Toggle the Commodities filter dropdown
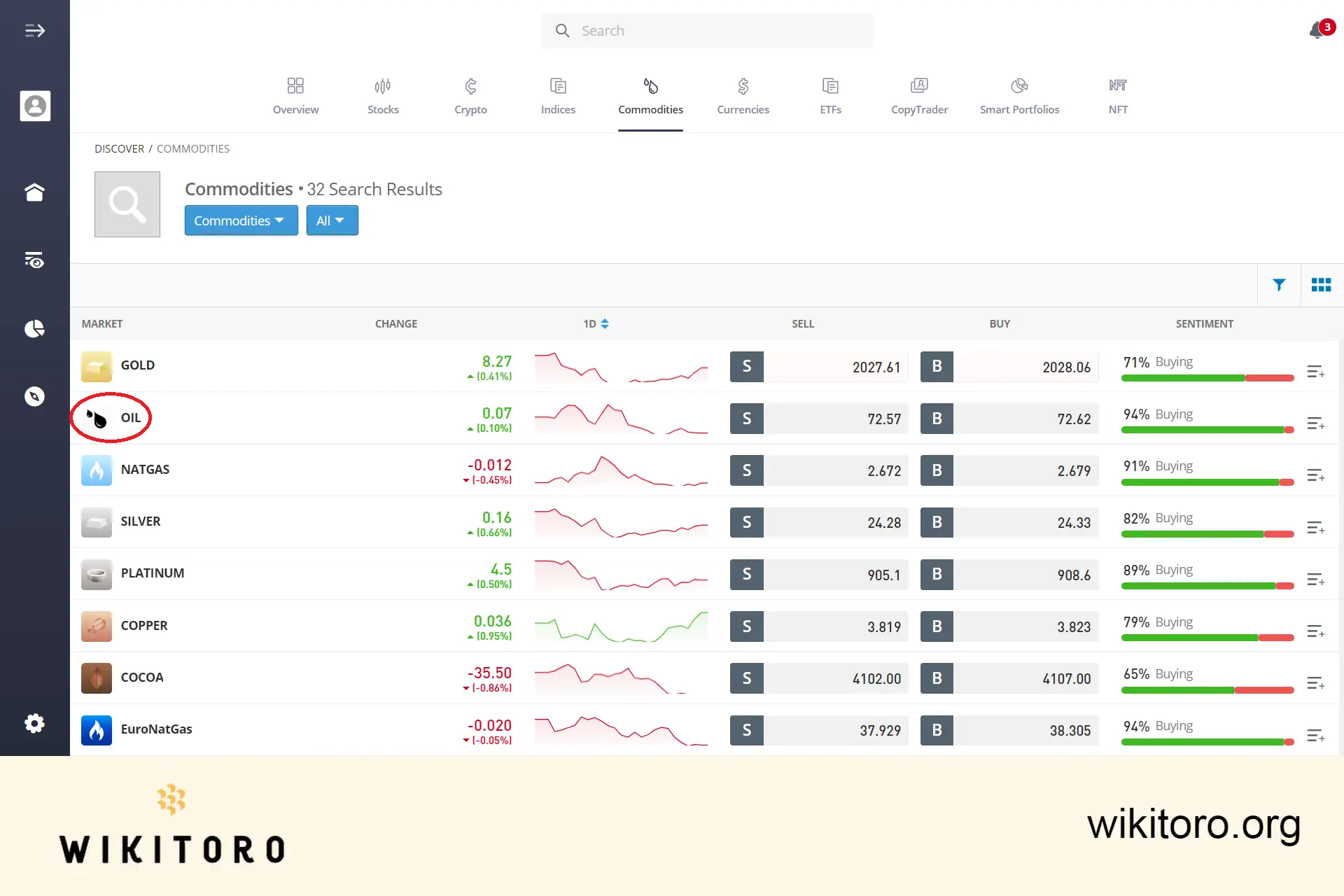This screenshot has width=1344, height=896. point(239,220)
